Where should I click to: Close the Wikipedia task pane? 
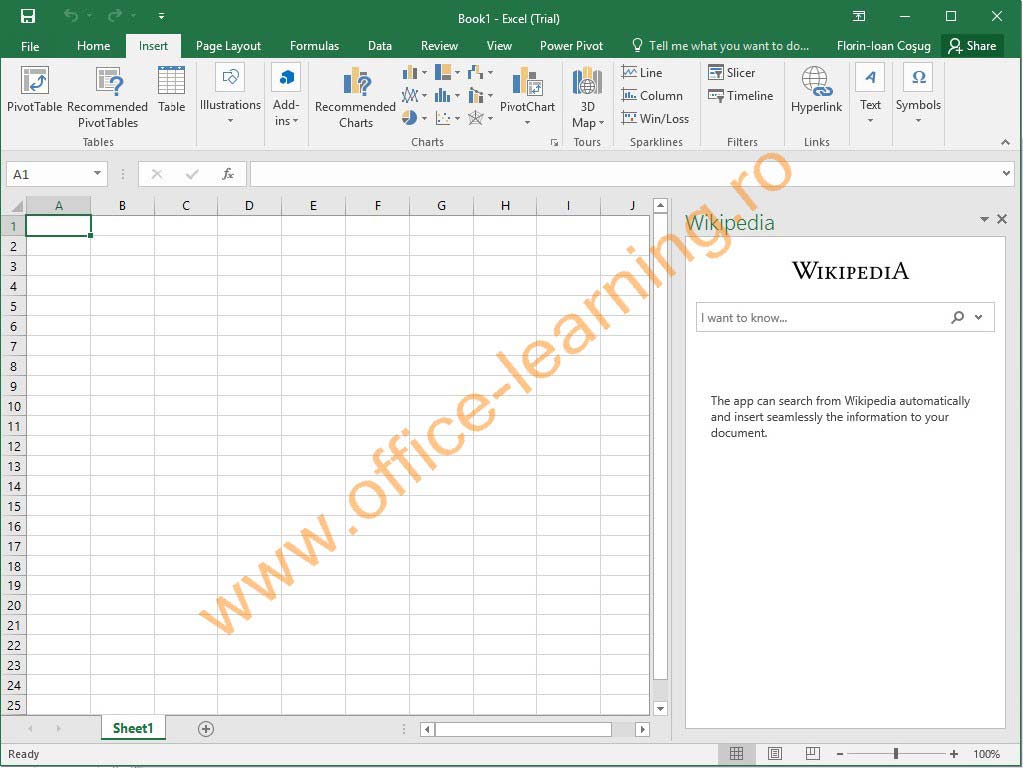1002,219
